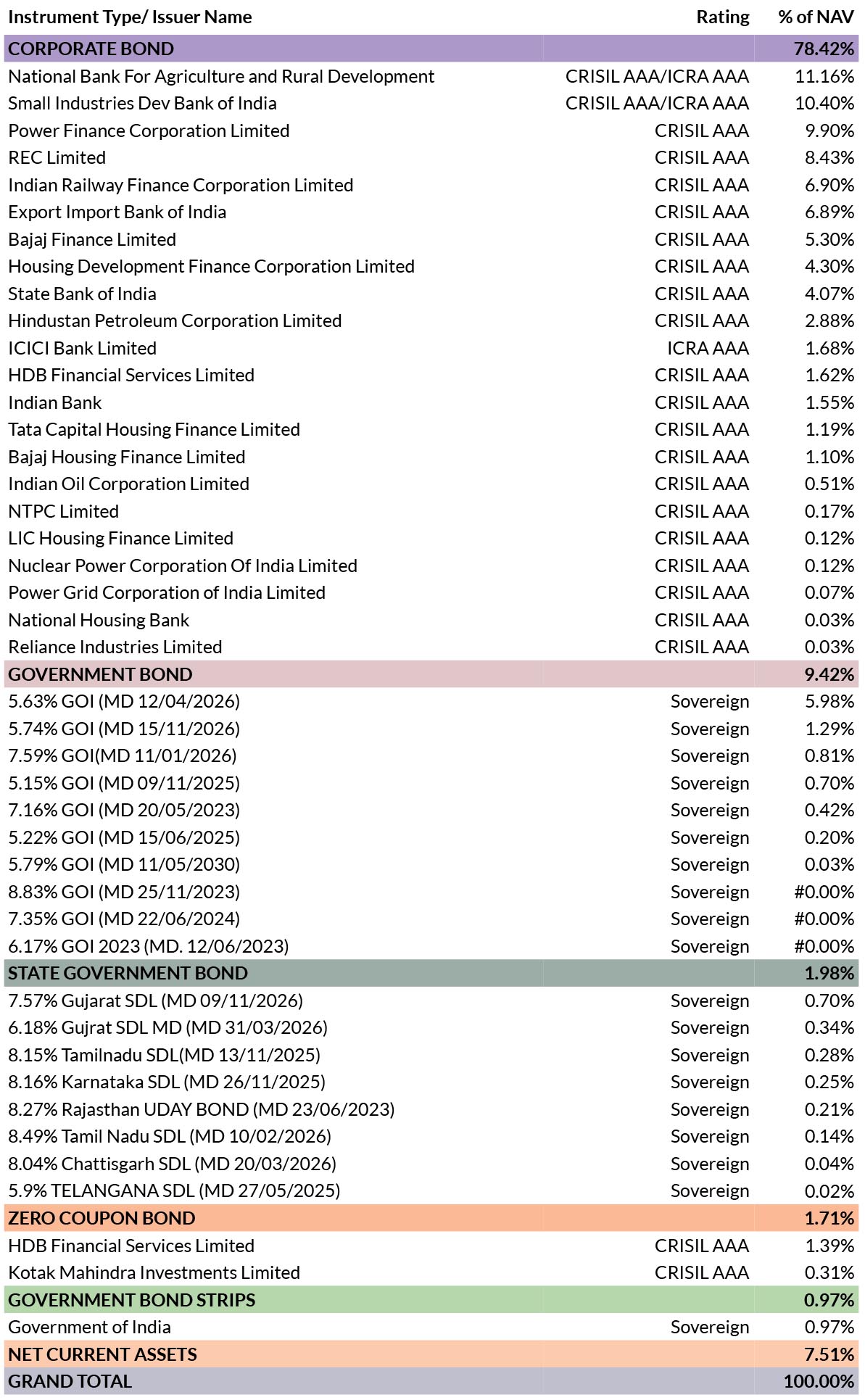The height and width of the screenshot is (1400, 865).
Task: Select National Bank For Agriculture and Rural Development
Action: 221,76
